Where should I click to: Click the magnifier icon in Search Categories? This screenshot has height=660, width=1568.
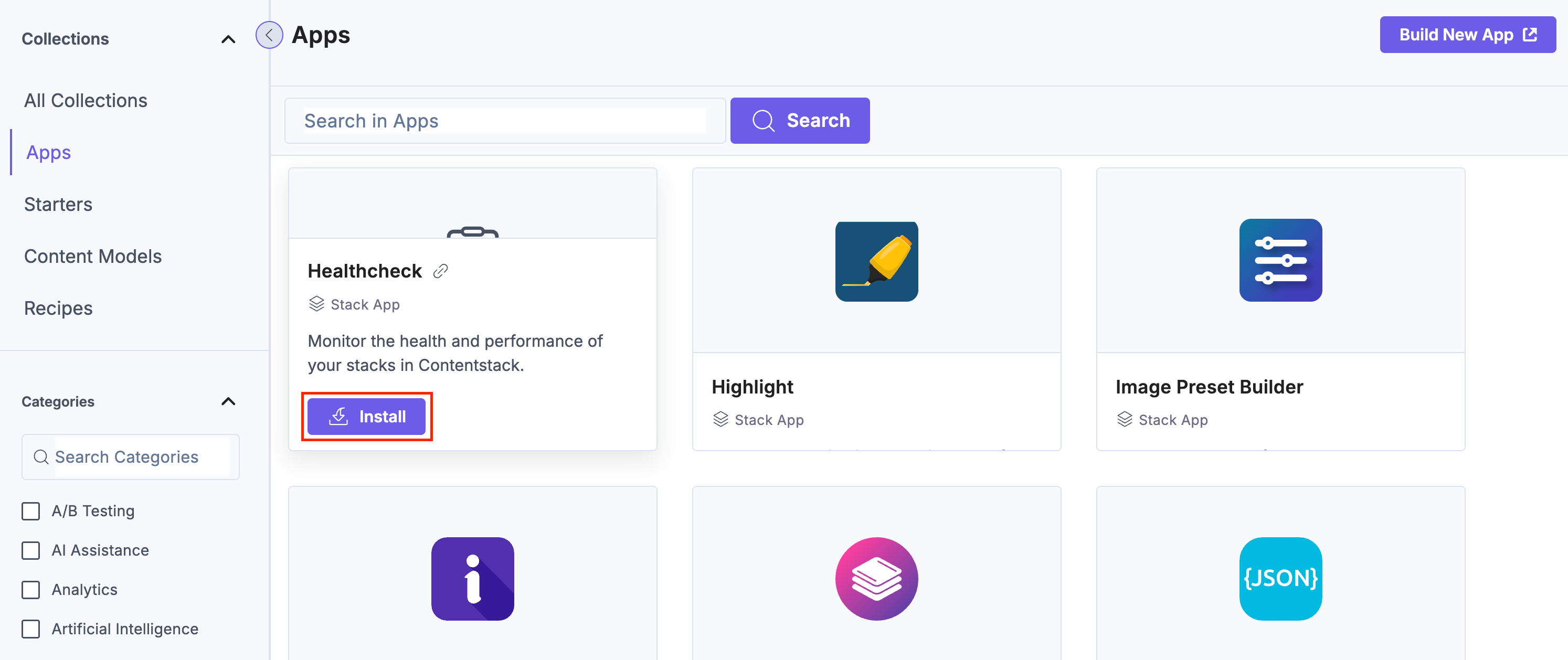(x=41, y=457)
